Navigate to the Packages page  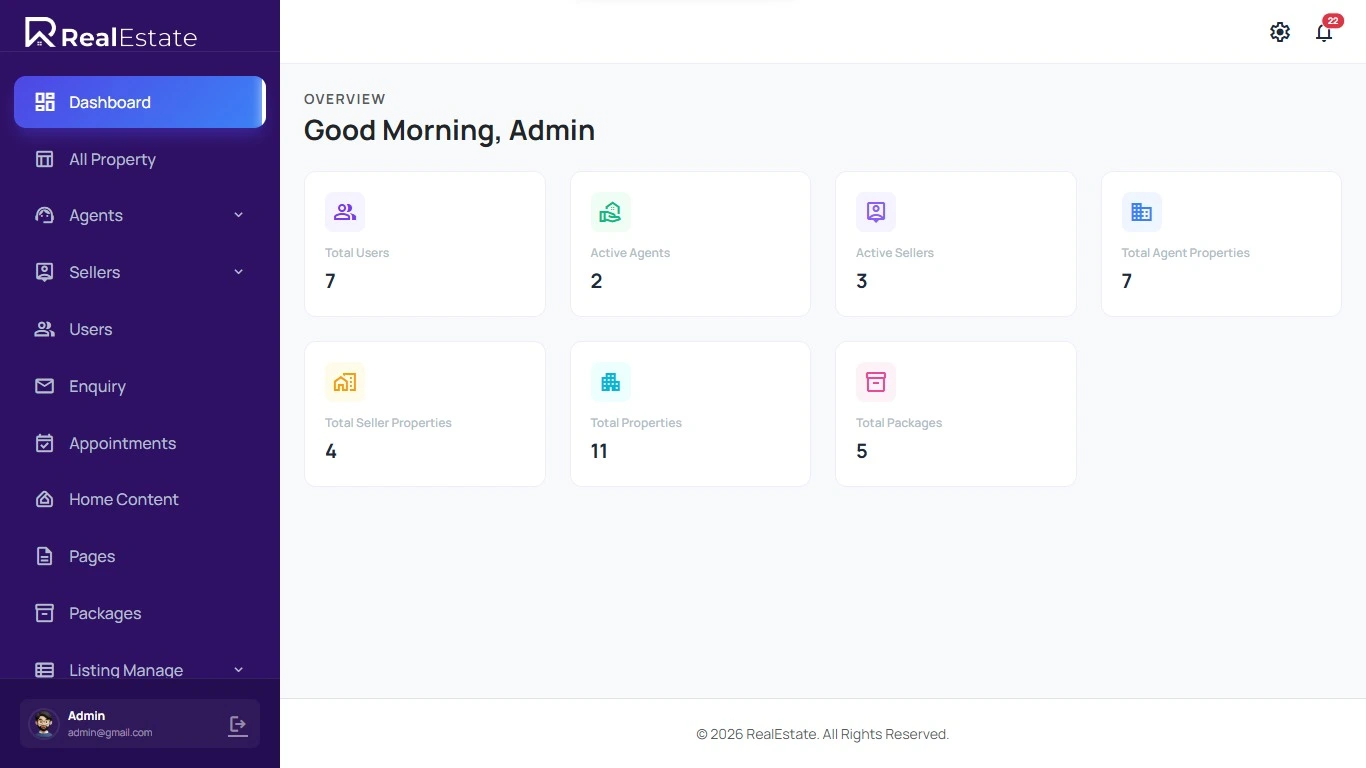coord(104,613)
